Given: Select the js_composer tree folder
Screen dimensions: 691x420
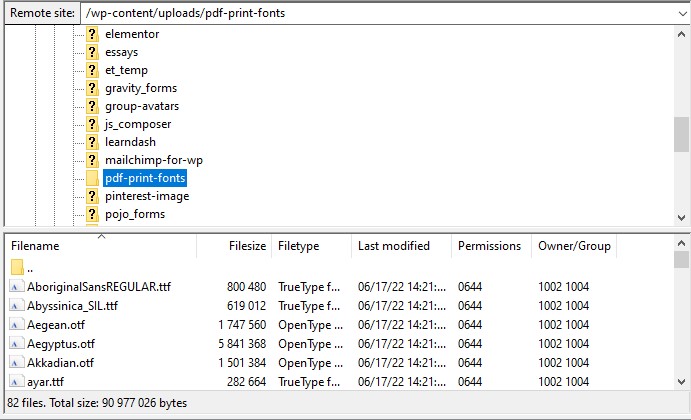Looking at the screenshot, I should [138, 124].
